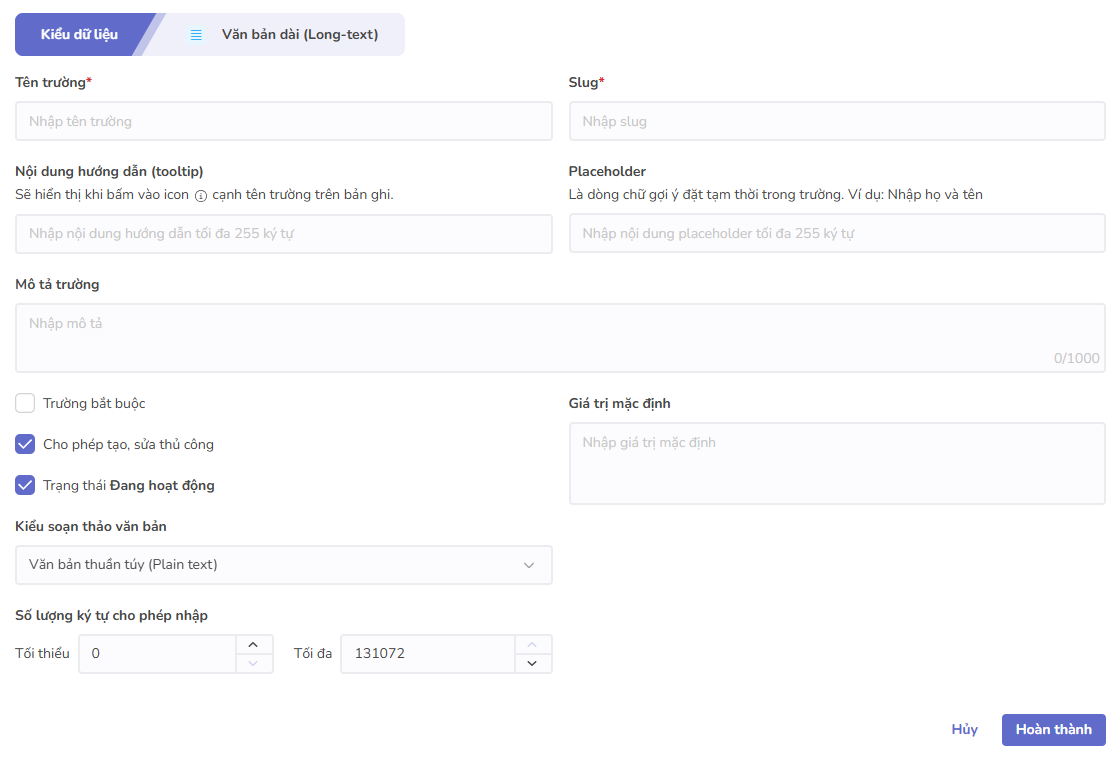Toggle the Trạng thái Đang hoạt động checkbox

click(x=25, y=485)
